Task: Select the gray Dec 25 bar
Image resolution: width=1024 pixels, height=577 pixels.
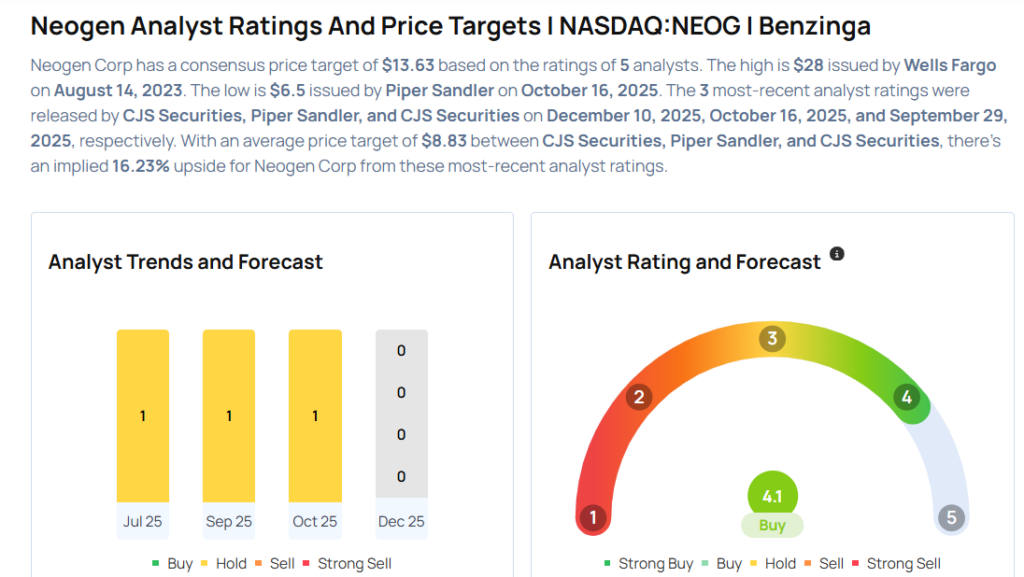Action: coord(401,414)
